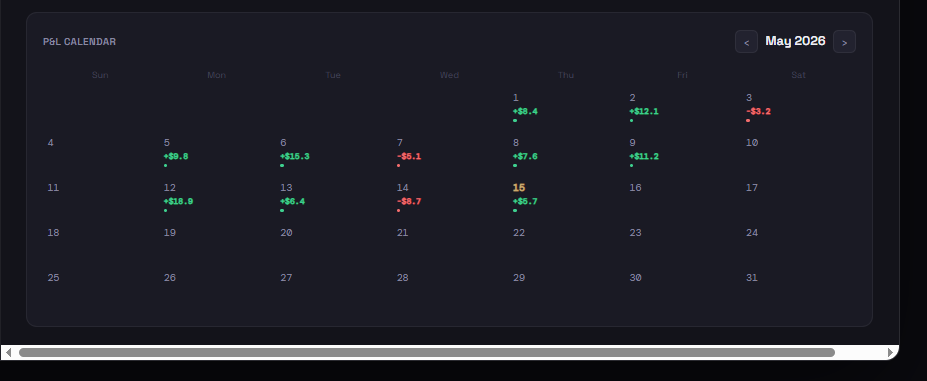Click the Thu weekday header

[566, 75]
